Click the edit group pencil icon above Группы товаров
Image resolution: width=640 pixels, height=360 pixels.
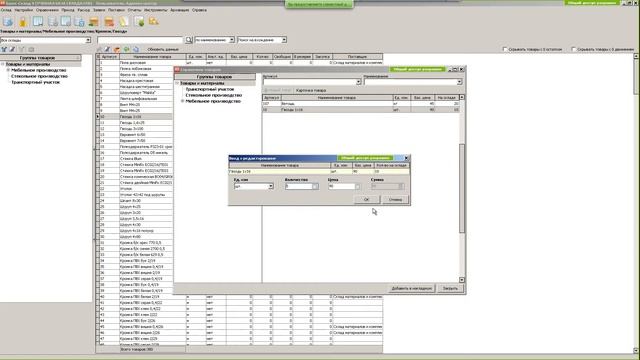(12, 49)
